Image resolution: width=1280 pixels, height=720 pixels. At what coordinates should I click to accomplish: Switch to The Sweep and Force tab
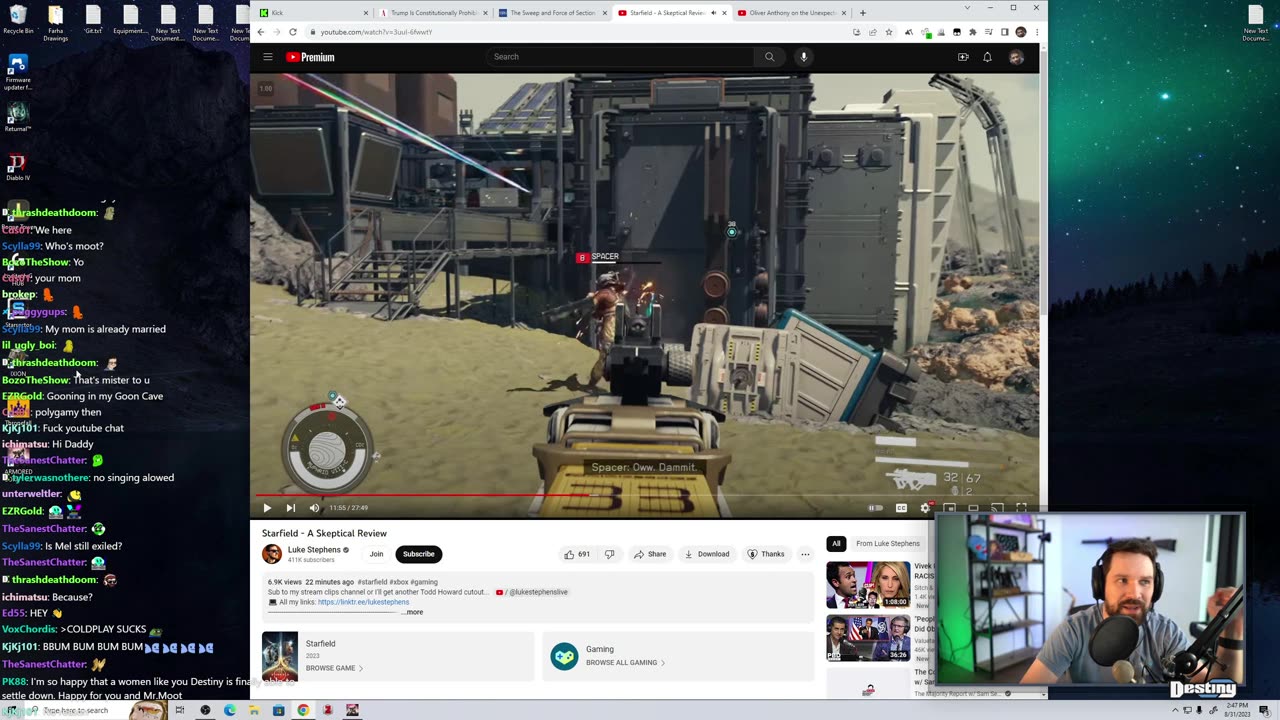click(x=552, y=13)
